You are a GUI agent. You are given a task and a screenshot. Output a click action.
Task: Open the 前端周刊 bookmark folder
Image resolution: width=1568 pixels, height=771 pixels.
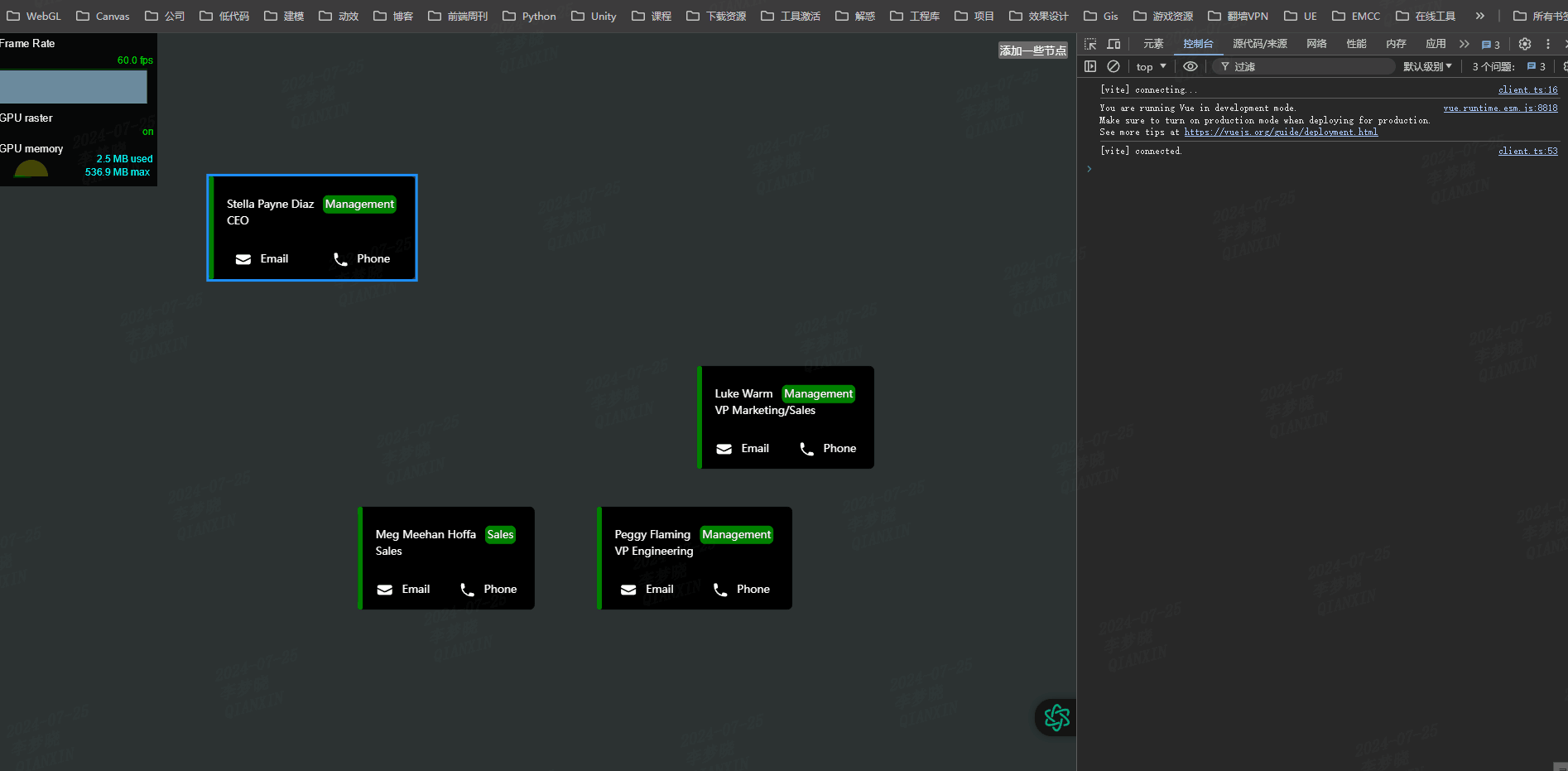tap(458, 16)
